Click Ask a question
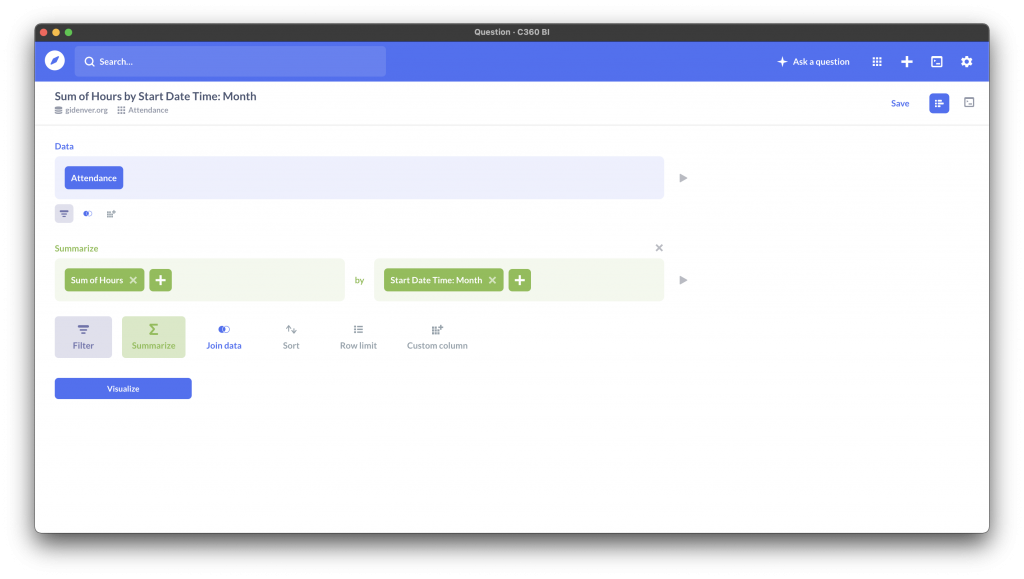The width and height of the screenshot is (1024, 579). [813, 61]
